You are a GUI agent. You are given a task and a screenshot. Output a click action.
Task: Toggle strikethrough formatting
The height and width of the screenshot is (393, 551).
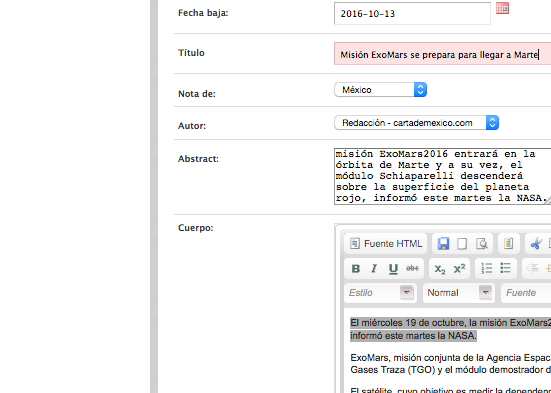click(412, 269)
